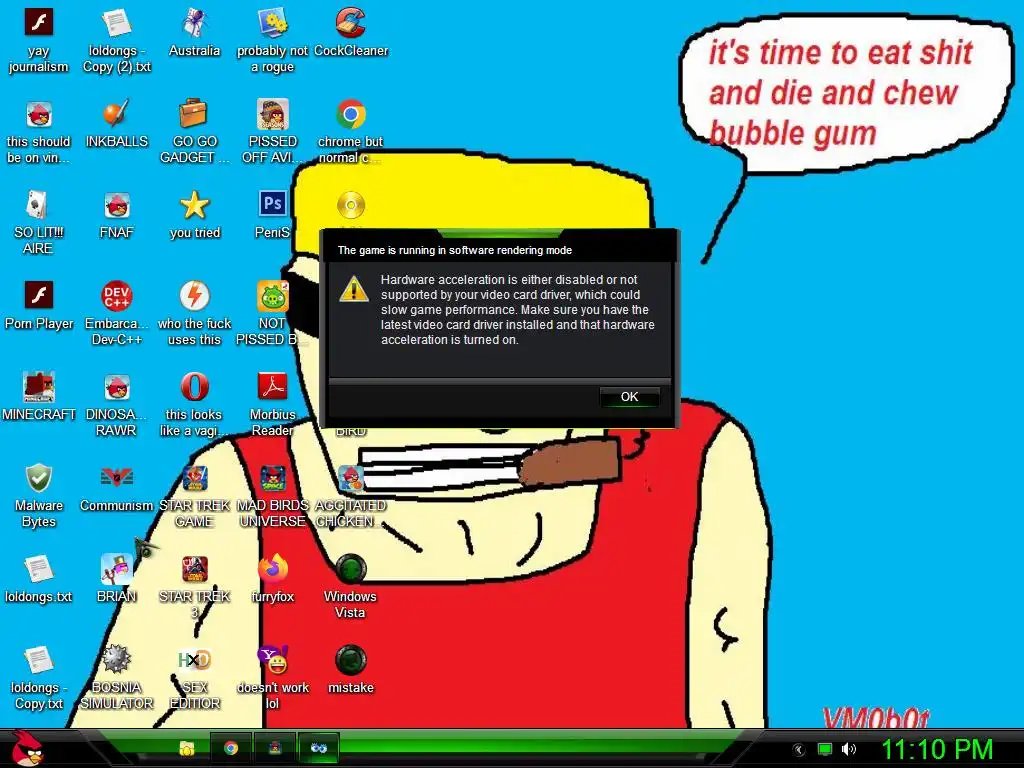Open 'Morbius Reader' Adobe icon
This screenshot has width=1024, height=768.
click(272, 387)
